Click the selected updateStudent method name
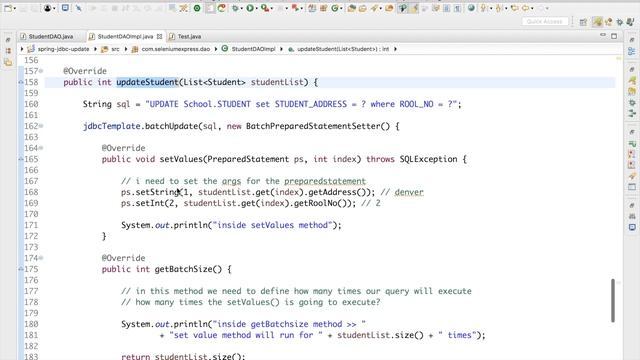 click(147, 82)
